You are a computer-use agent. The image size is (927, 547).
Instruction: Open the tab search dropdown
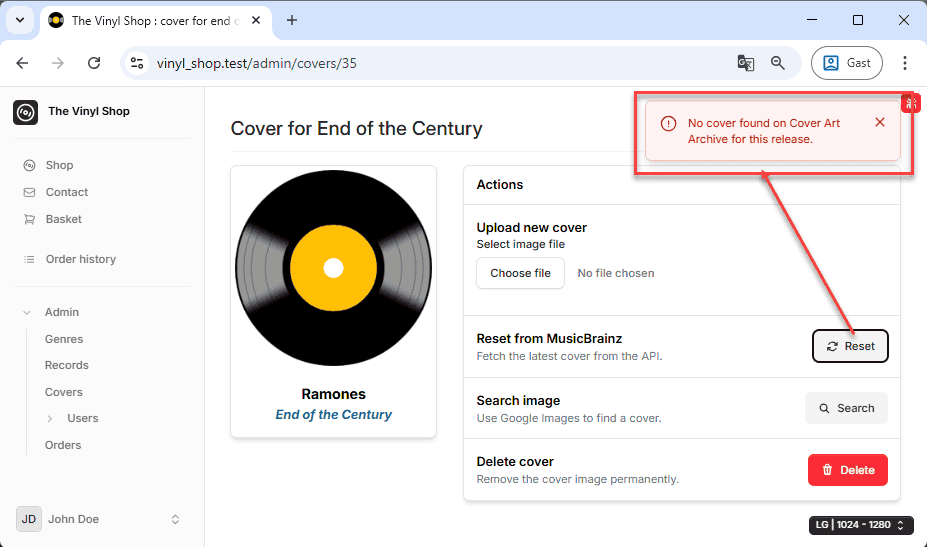20,20
